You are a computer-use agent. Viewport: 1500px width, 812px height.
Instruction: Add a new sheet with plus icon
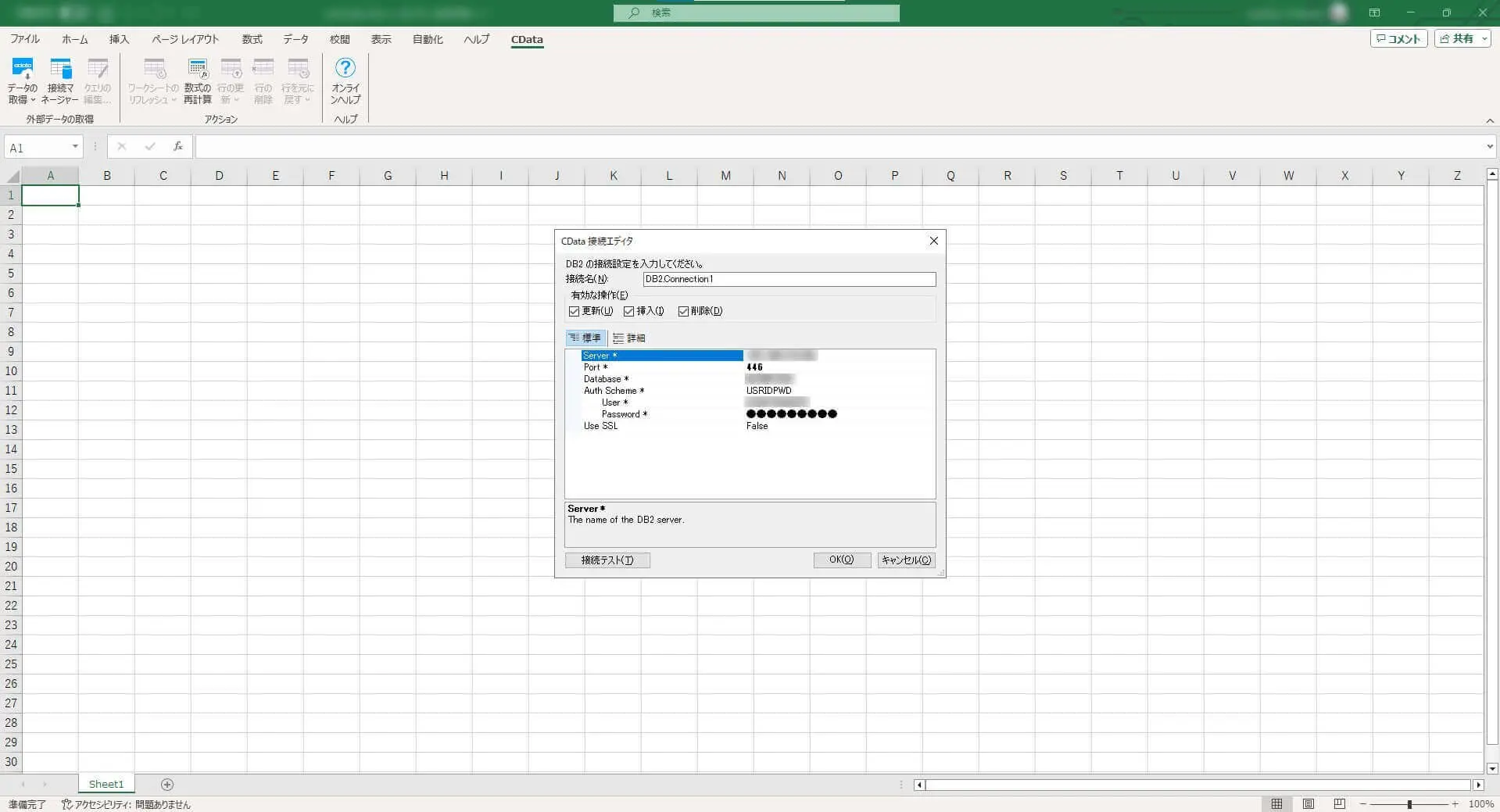pos(166,784)
